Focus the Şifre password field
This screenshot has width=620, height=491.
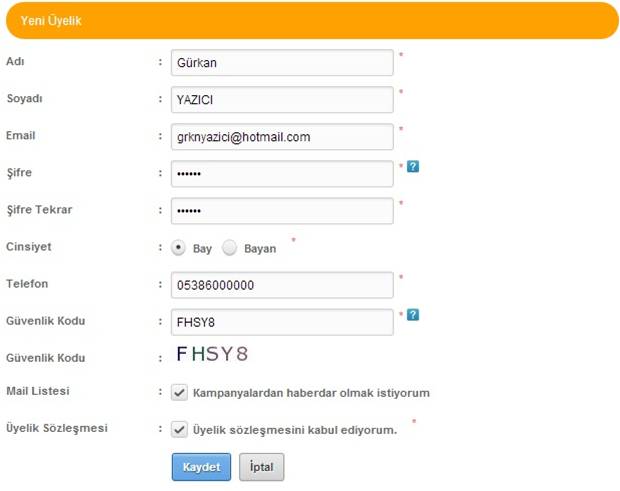click(x=282, y=174)
